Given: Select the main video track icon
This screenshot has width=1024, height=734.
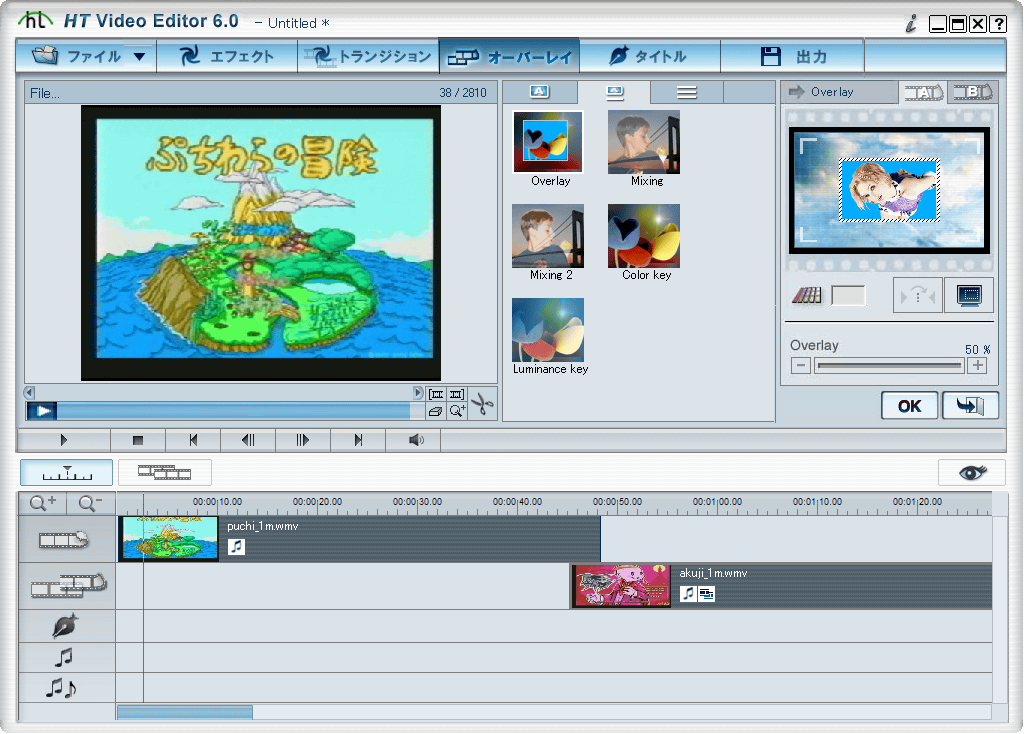Looking at the screenshot, I should coord(63,539).
